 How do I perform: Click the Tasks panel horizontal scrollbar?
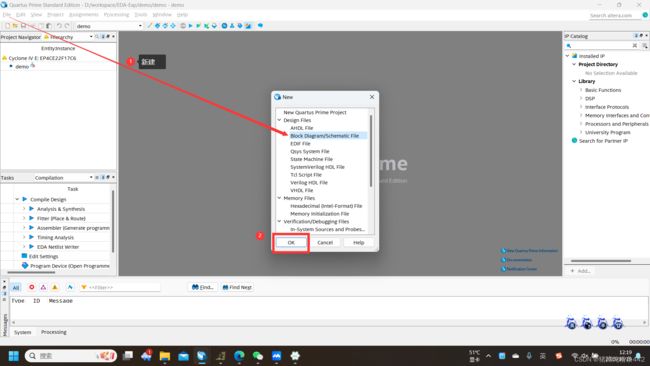(32, 272)
